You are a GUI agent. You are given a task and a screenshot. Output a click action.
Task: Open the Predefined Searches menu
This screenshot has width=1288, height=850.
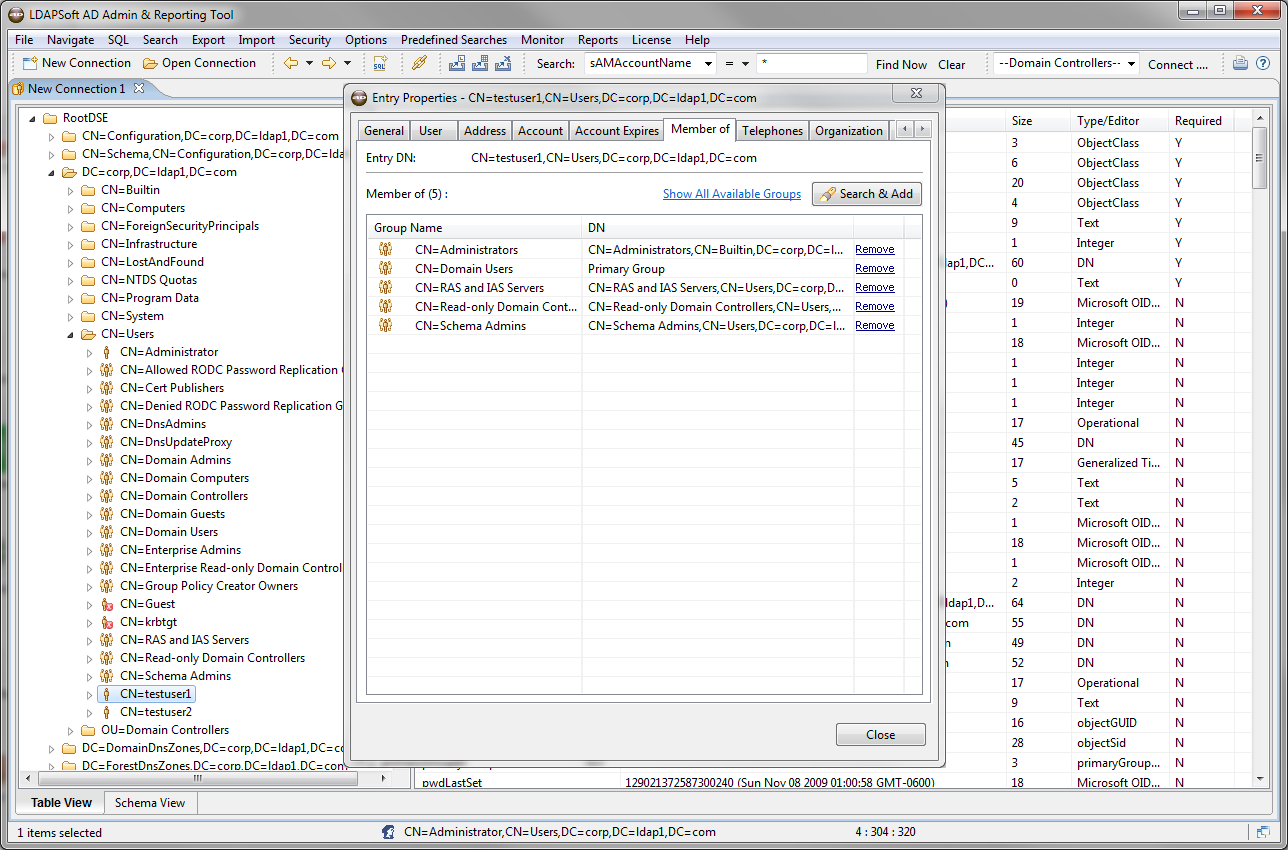pos(454,40)
